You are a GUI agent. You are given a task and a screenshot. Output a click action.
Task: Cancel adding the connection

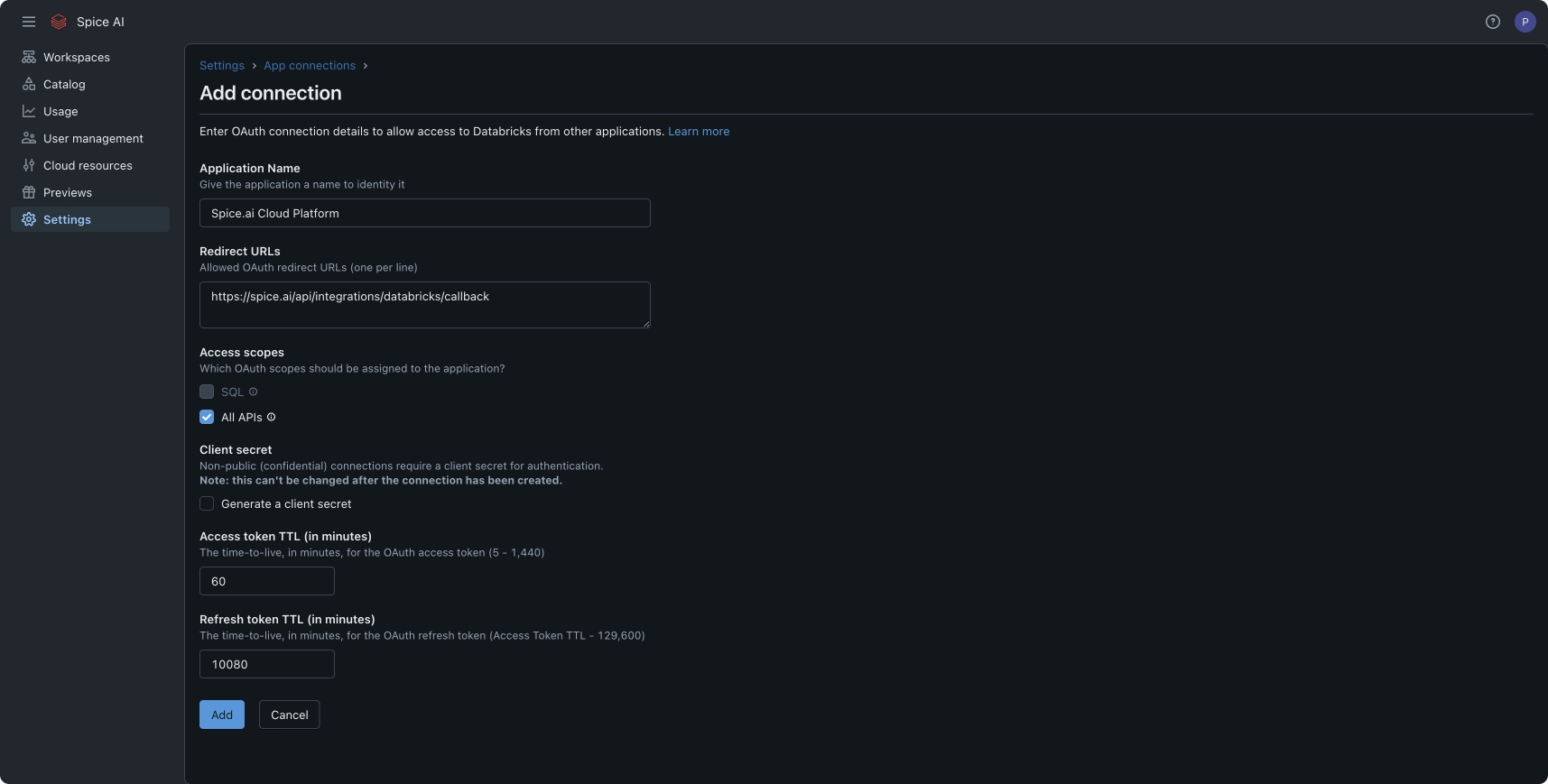coord(289,715)
